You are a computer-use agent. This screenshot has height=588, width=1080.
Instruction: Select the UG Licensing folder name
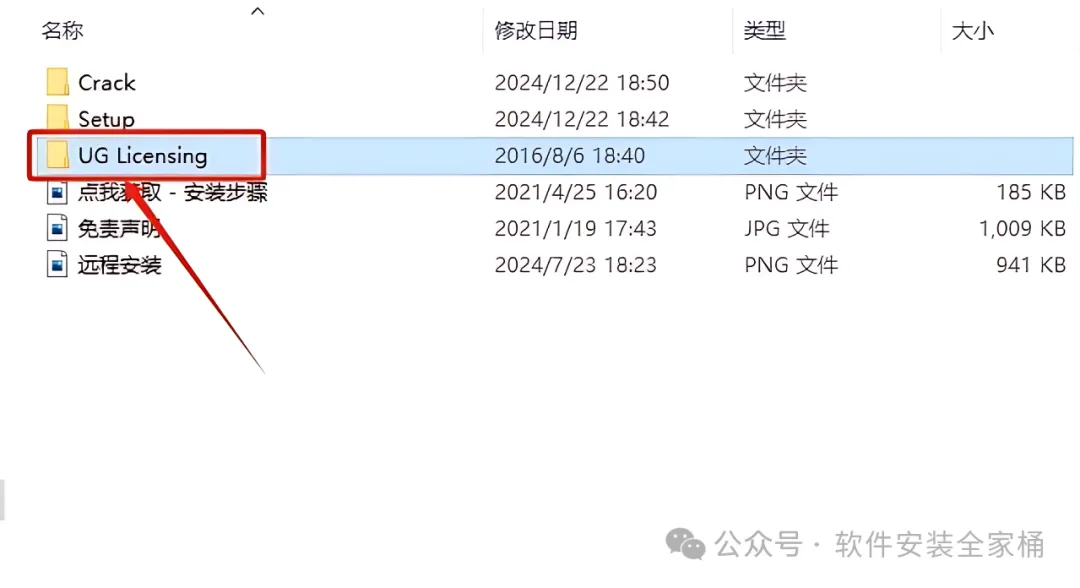[143, 156]
